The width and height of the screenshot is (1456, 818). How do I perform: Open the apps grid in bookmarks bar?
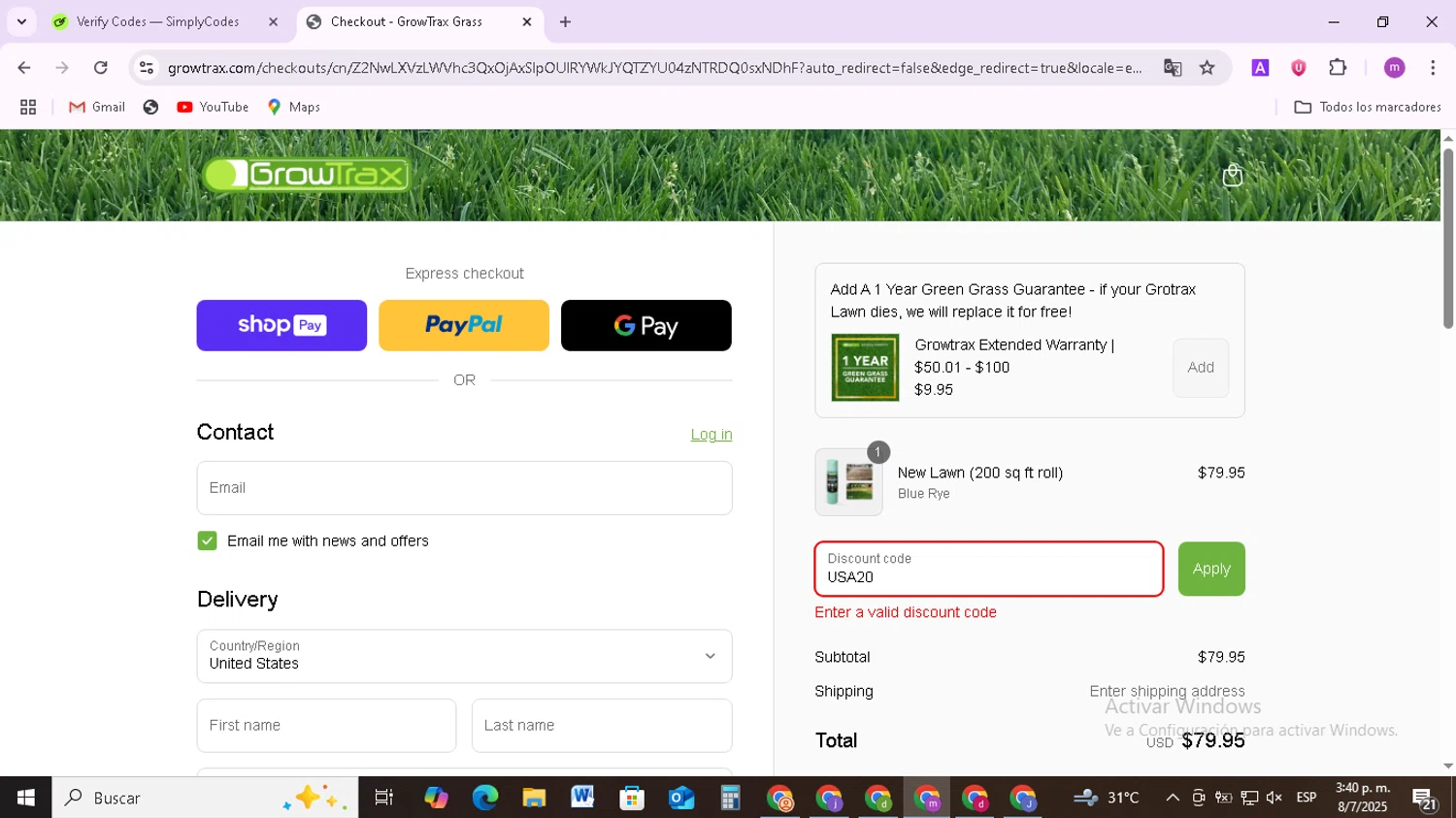28,107
